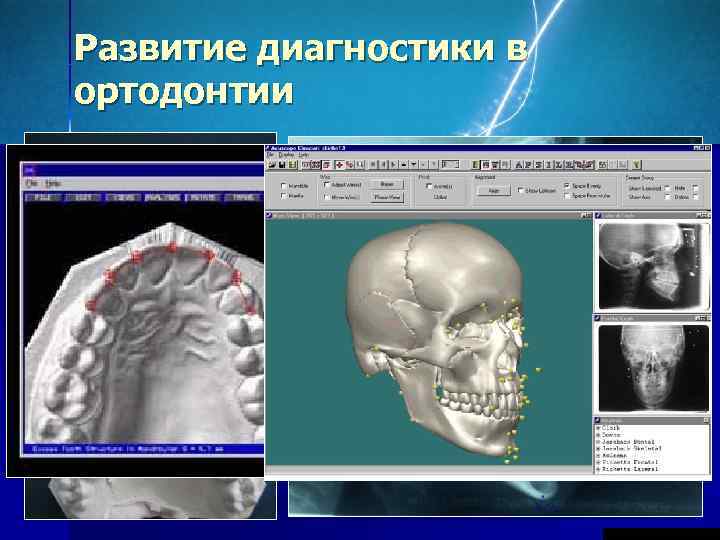Toggle the Show Lateral checkbox
The height and width of the screenshot is (540, 720).
point(668,188)
